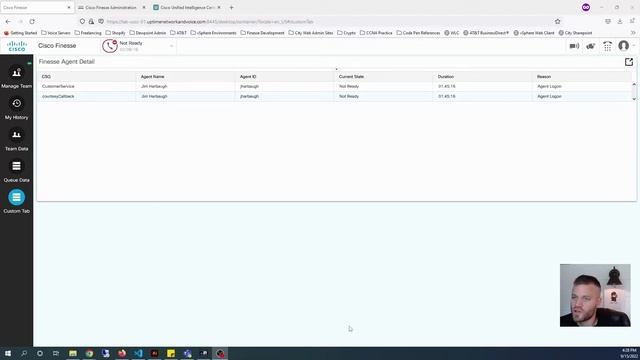Expand the user options arrow beside avatar
This screenshot has width=640, height=360.
(x=634, y=46)
